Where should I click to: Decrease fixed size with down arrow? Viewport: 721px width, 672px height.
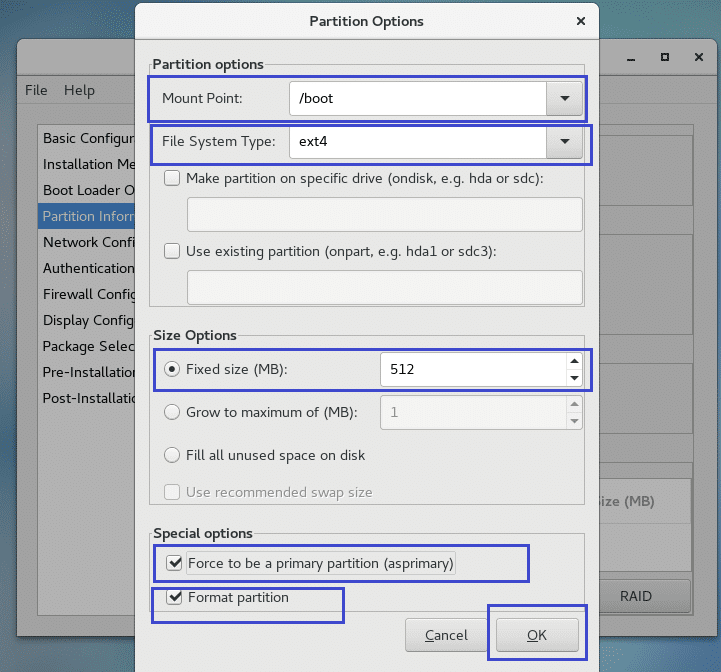point(573,378)
